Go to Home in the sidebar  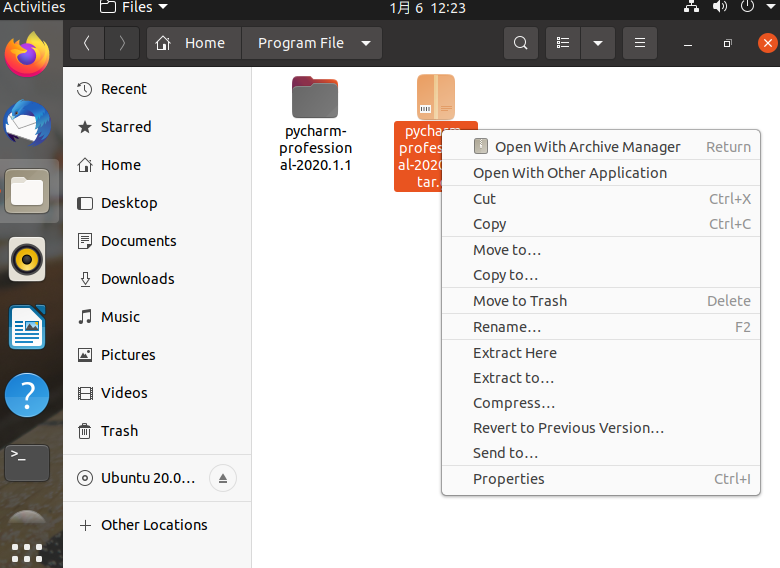[x=157, y=165]
